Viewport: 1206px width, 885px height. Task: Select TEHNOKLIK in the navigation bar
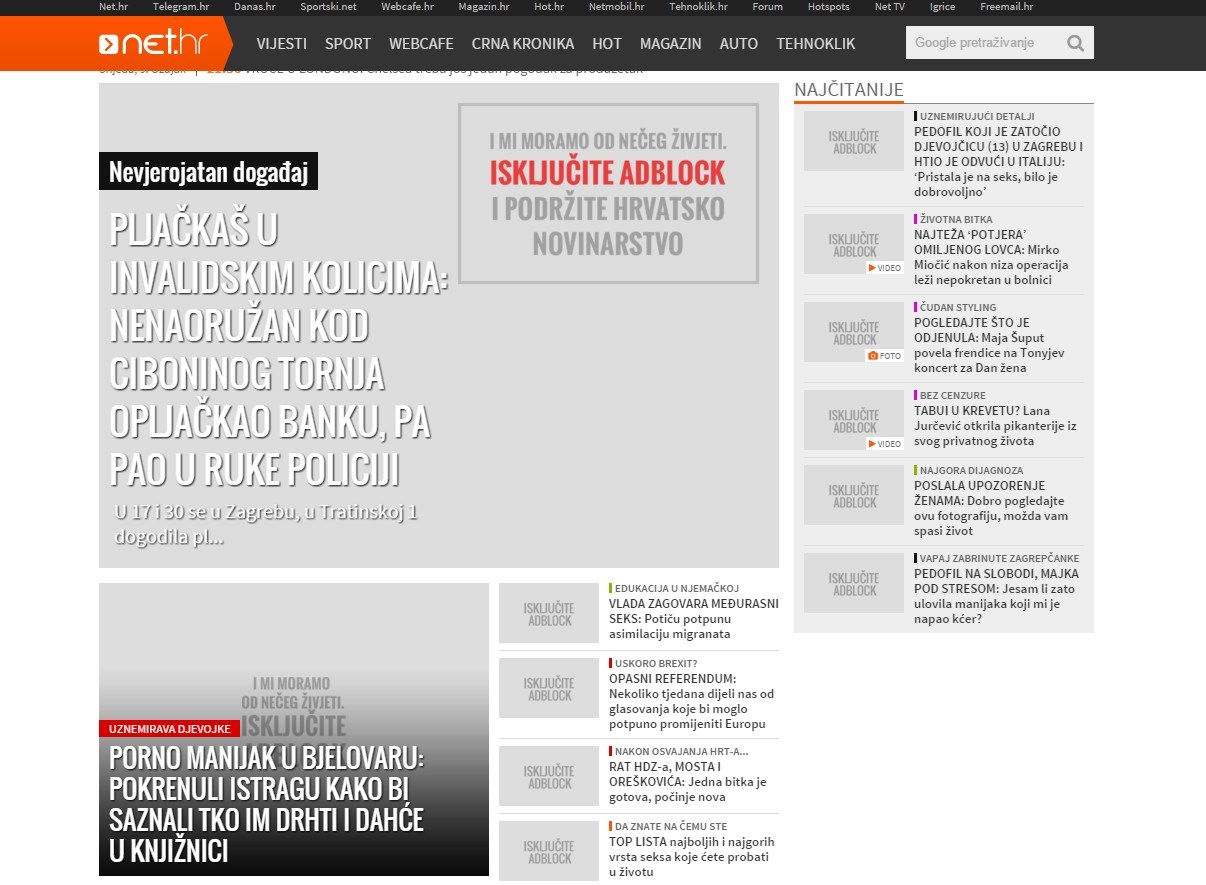pyautogui.click(x=815, y=44)
